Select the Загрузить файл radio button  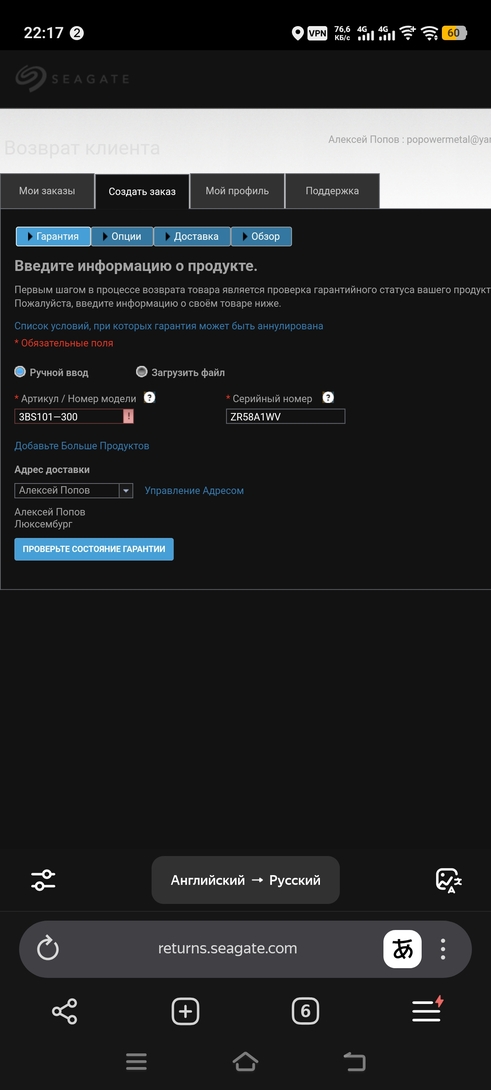142,372
